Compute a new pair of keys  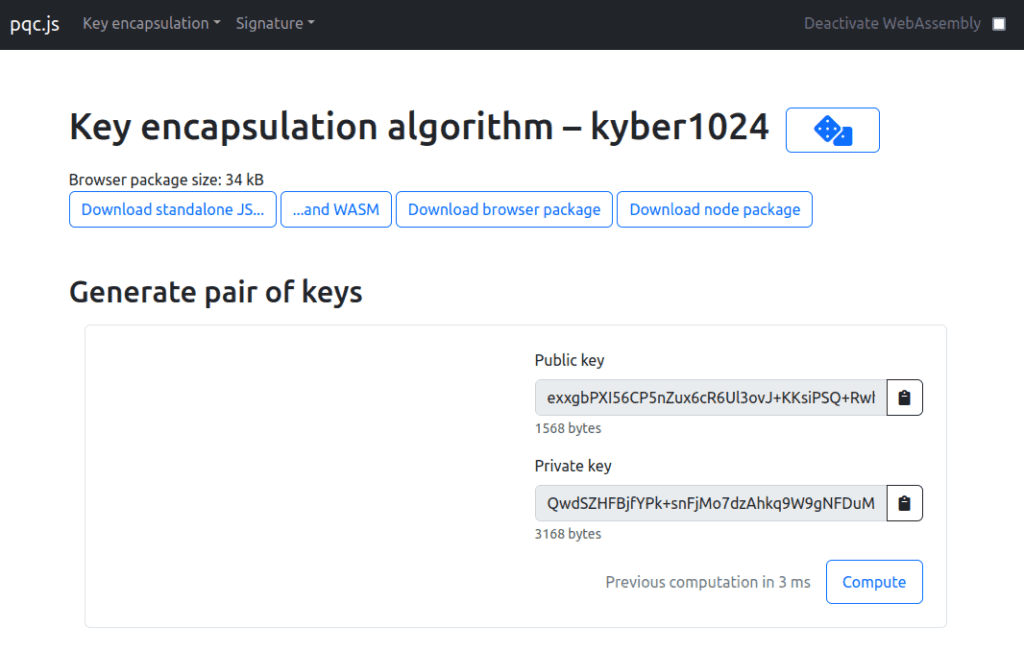[874, 582]
